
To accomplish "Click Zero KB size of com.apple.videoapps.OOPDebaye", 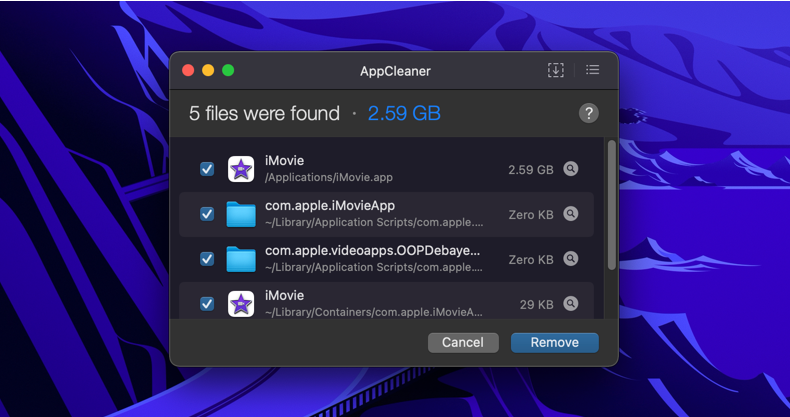I will click(531, 260).
